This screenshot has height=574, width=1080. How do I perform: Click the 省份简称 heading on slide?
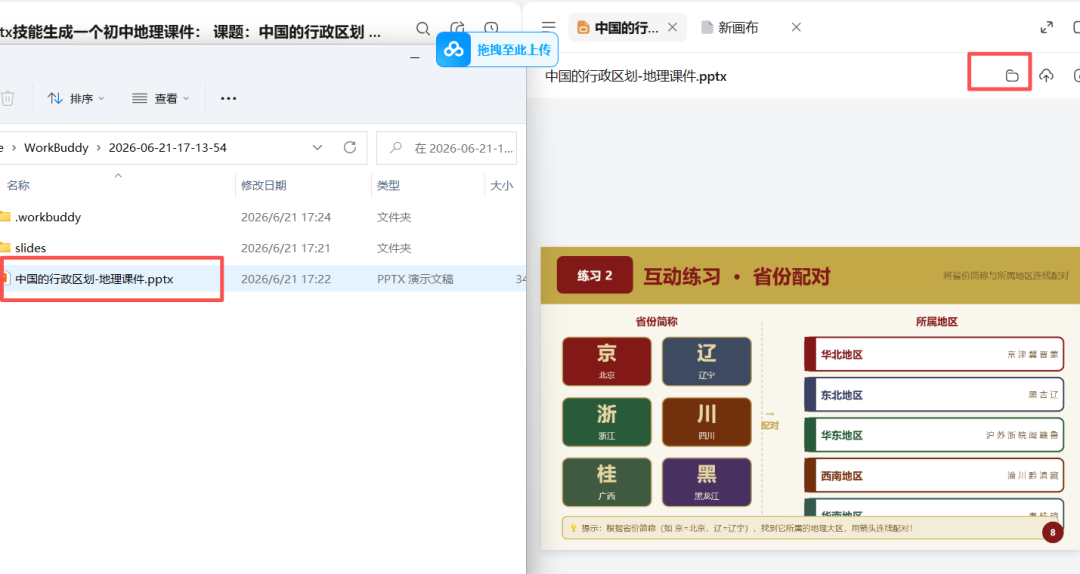[656, 322]
